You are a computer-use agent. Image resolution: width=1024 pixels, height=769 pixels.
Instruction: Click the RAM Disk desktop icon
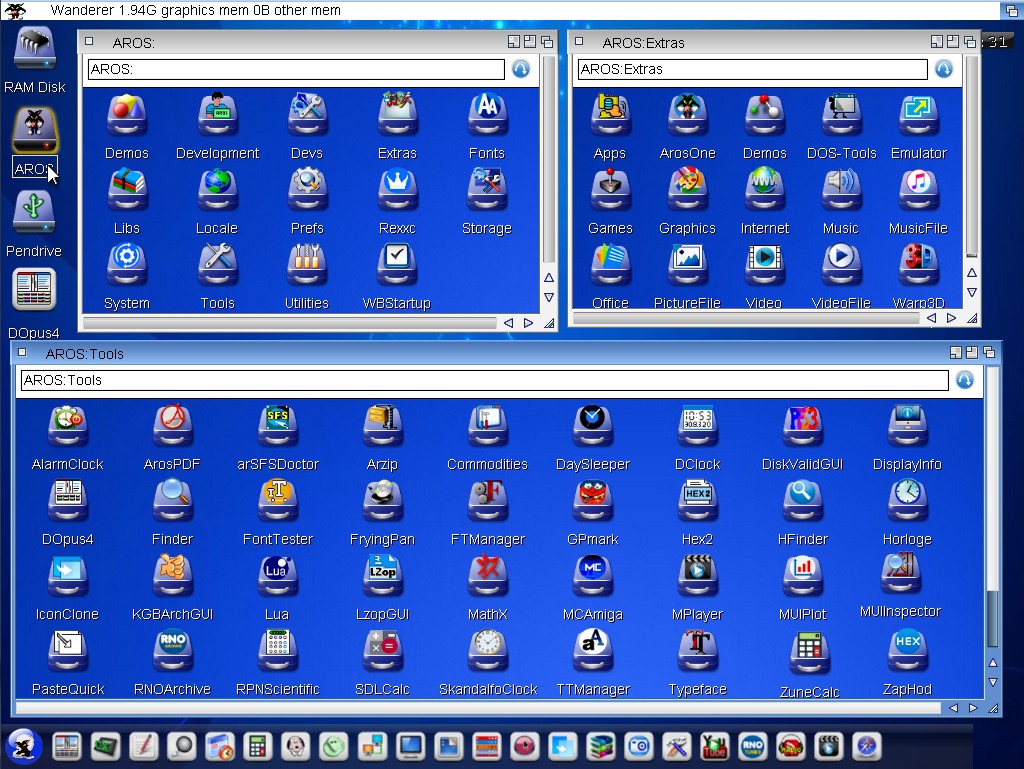[34, 50]
